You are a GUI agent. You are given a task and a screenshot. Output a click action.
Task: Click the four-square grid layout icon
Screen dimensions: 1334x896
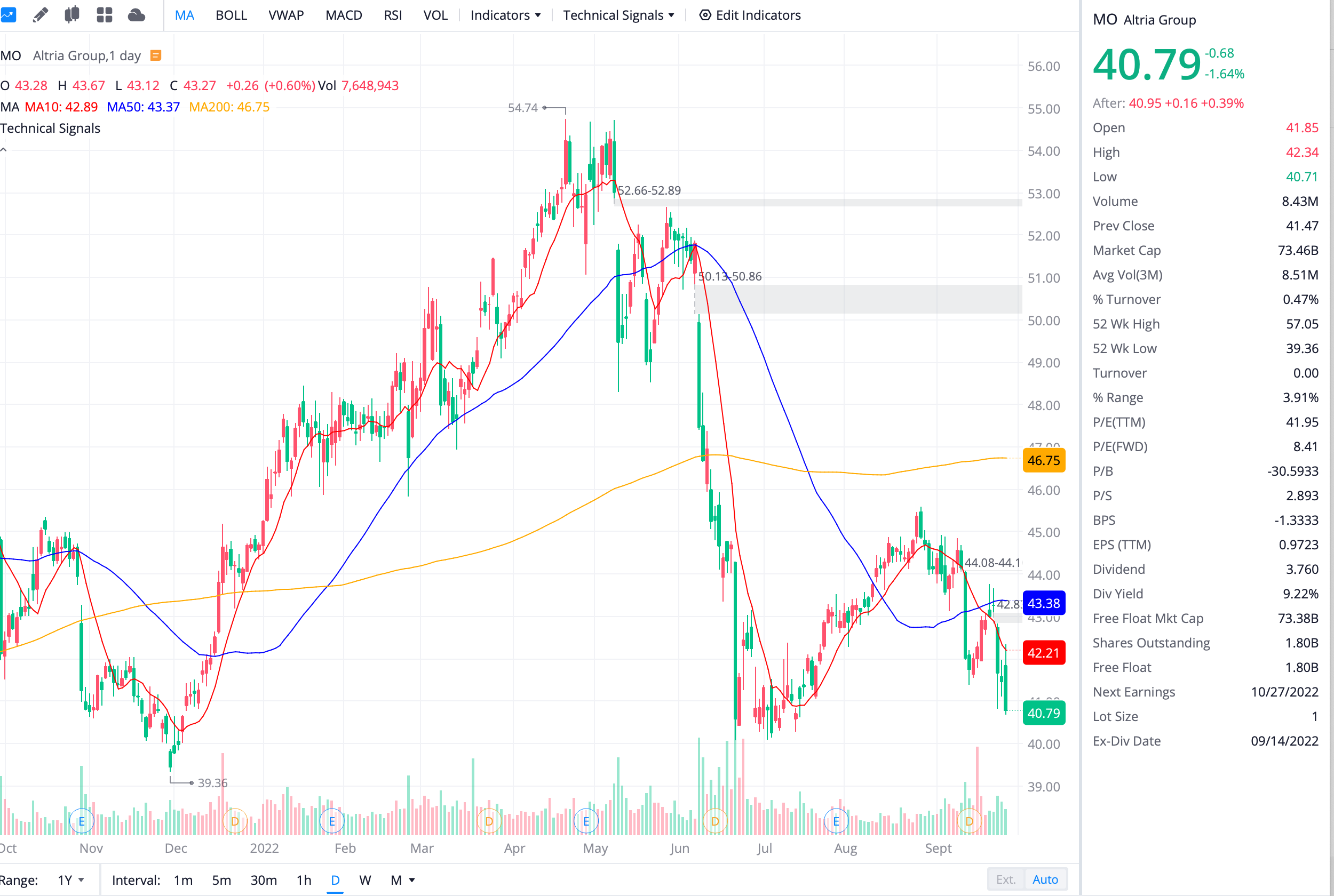coord(104,15)
